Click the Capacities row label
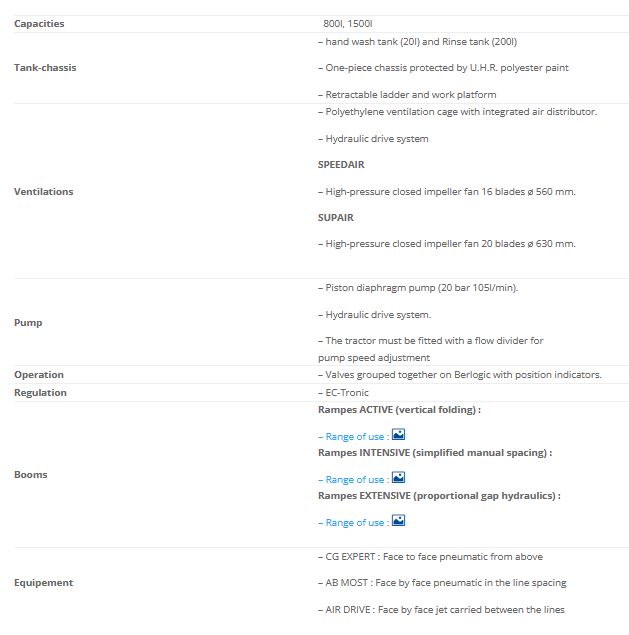The height and width of the screenshot is (635, 629). pos(40,23)
